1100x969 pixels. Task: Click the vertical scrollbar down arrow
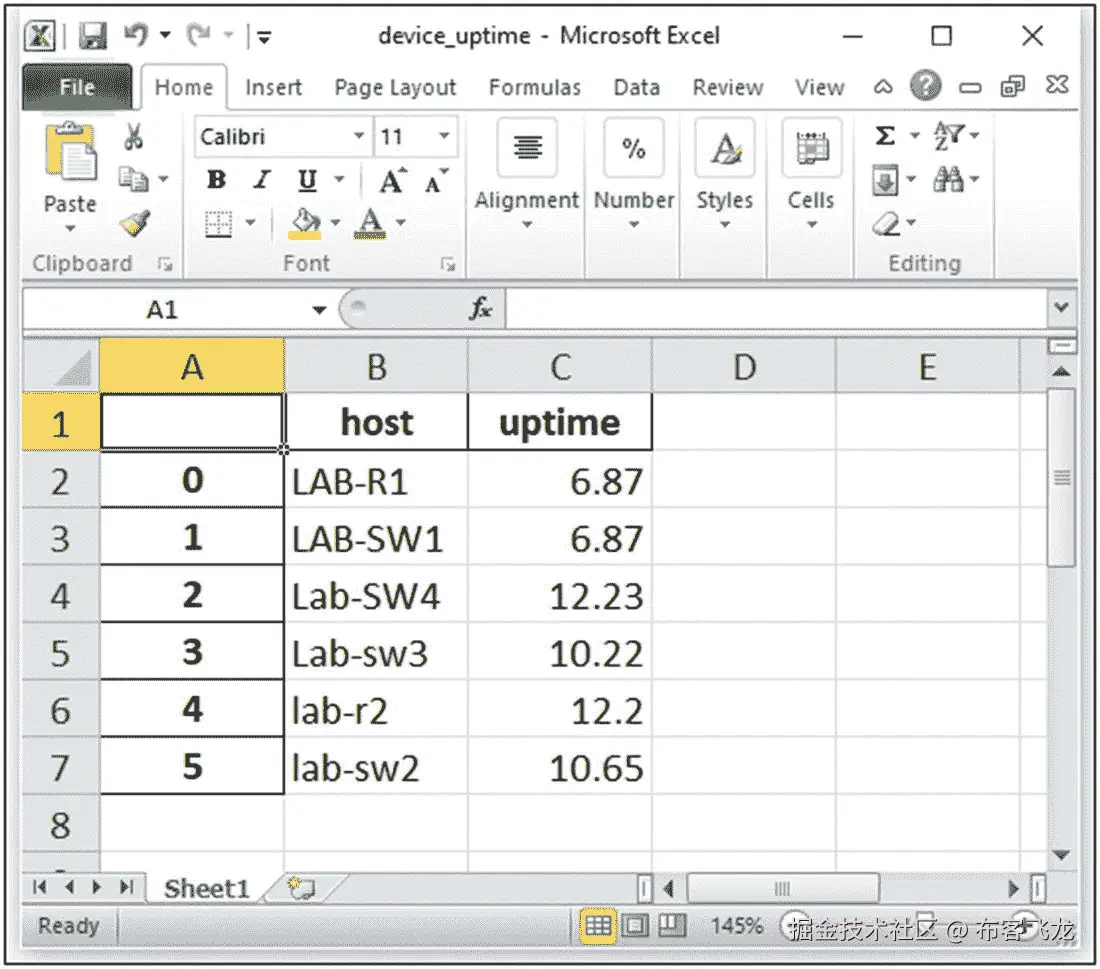pos(1061,855)
